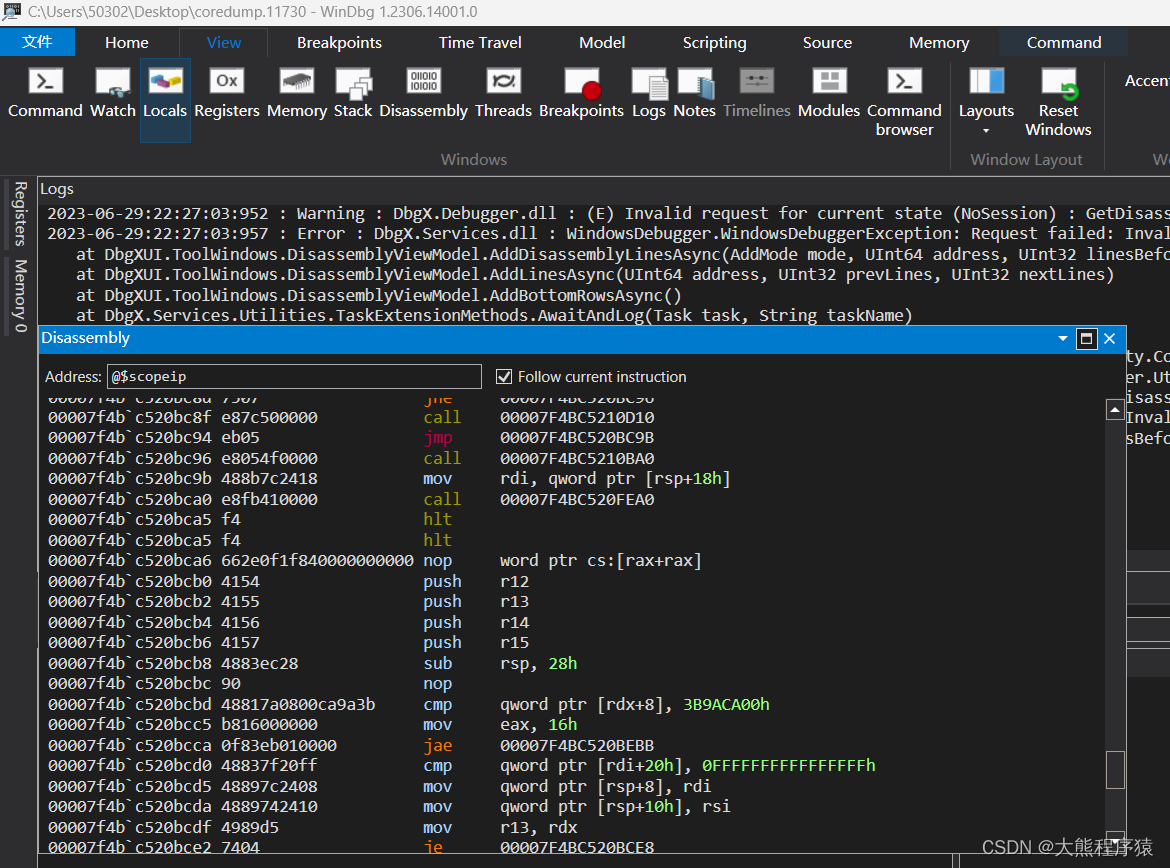Click the 文件 menu
The image size is (1170, 868).
click(x=38, y=43)
